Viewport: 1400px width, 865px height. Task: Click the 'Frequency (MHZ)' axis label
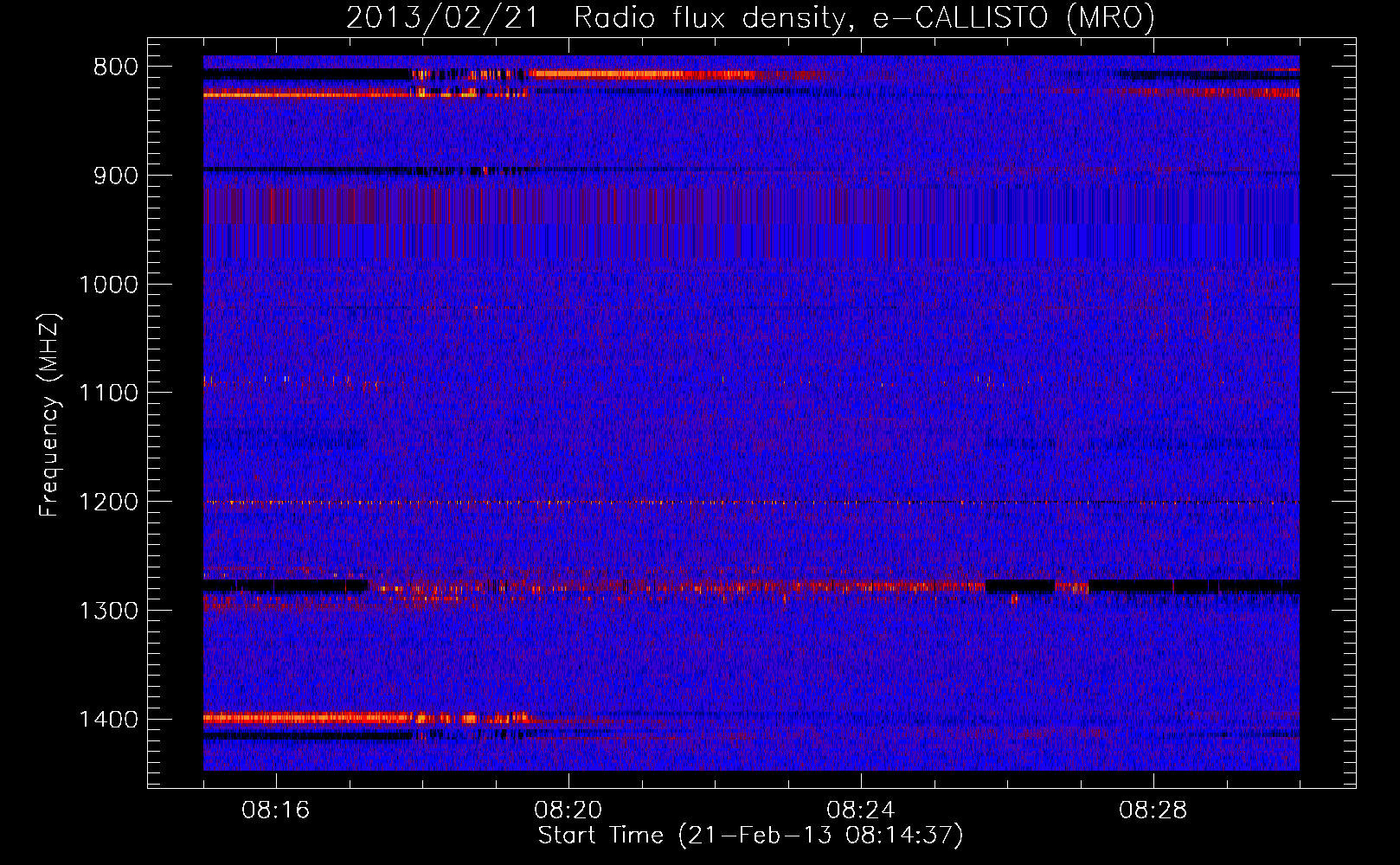pos(49,416)
